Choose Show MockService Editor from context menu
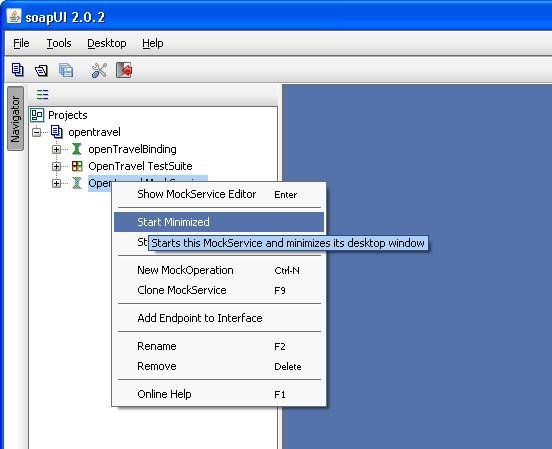This screenshot has width=552, height=449. pos(219,194)
